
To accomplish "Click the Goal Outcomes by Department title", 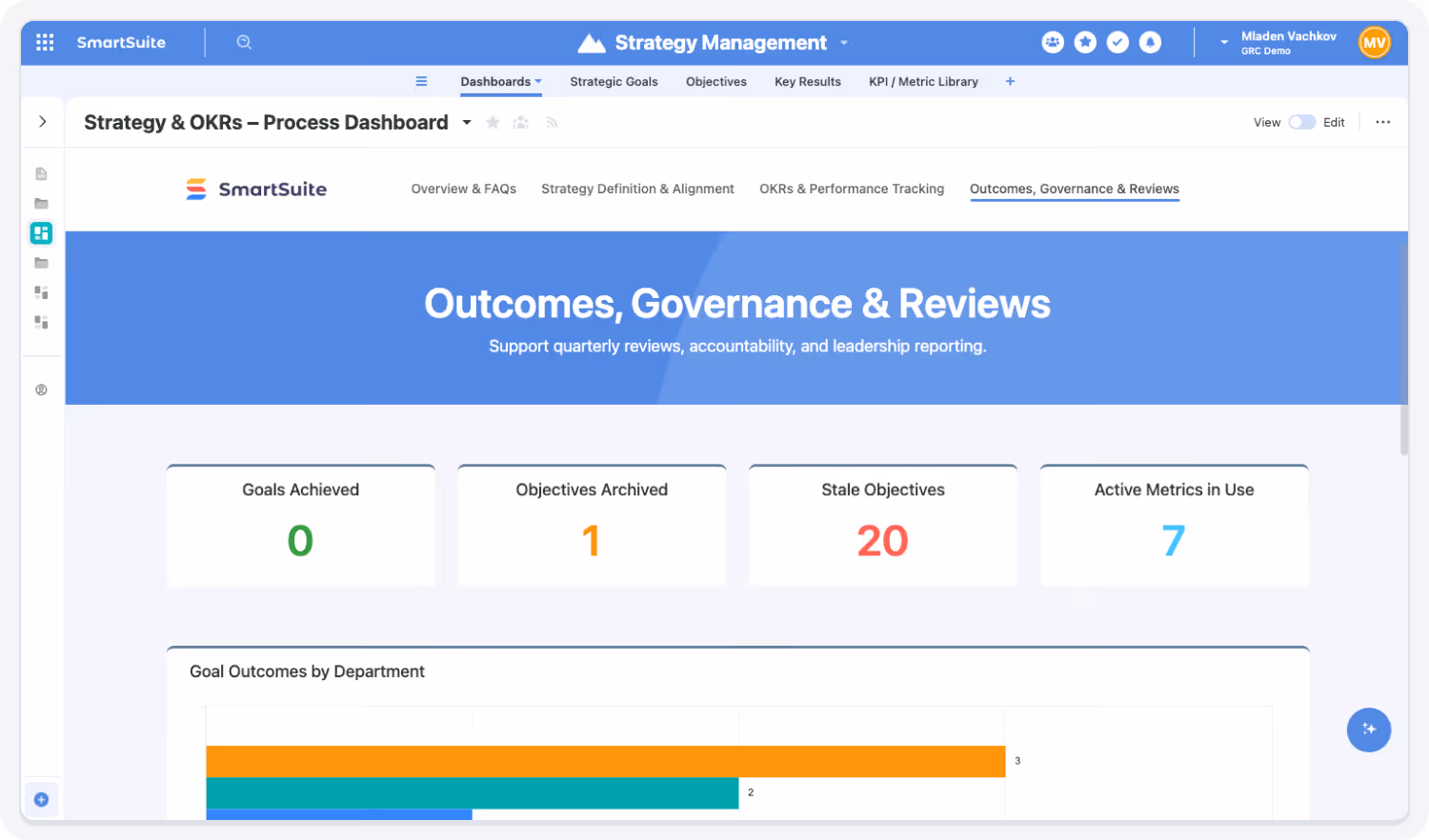I will pos(307,671).
